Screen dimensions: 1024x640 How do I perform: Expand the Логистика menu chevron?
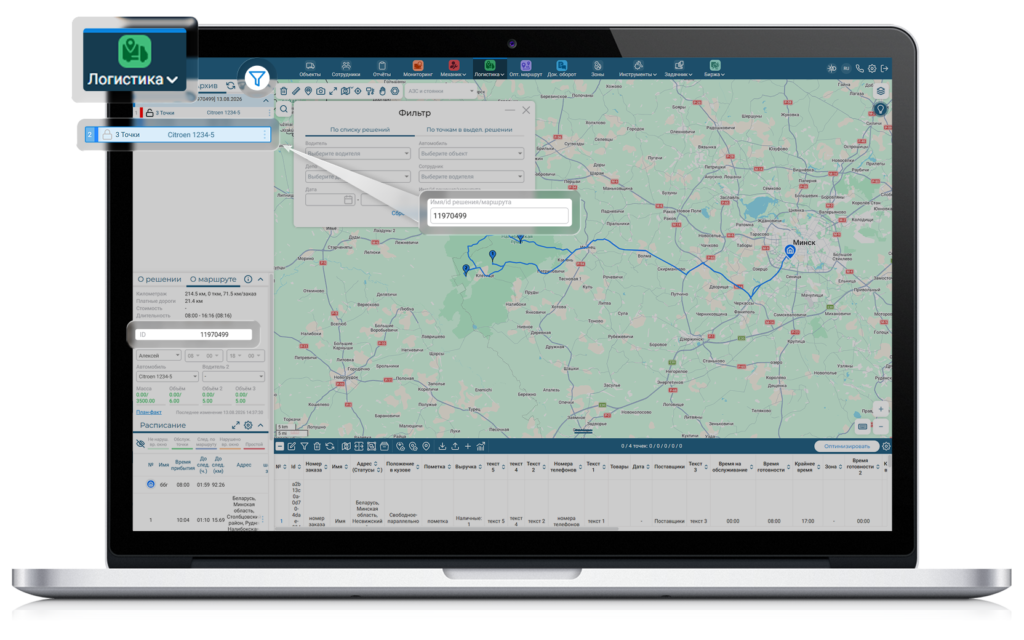pyautogui.click(x=172, y=80)
